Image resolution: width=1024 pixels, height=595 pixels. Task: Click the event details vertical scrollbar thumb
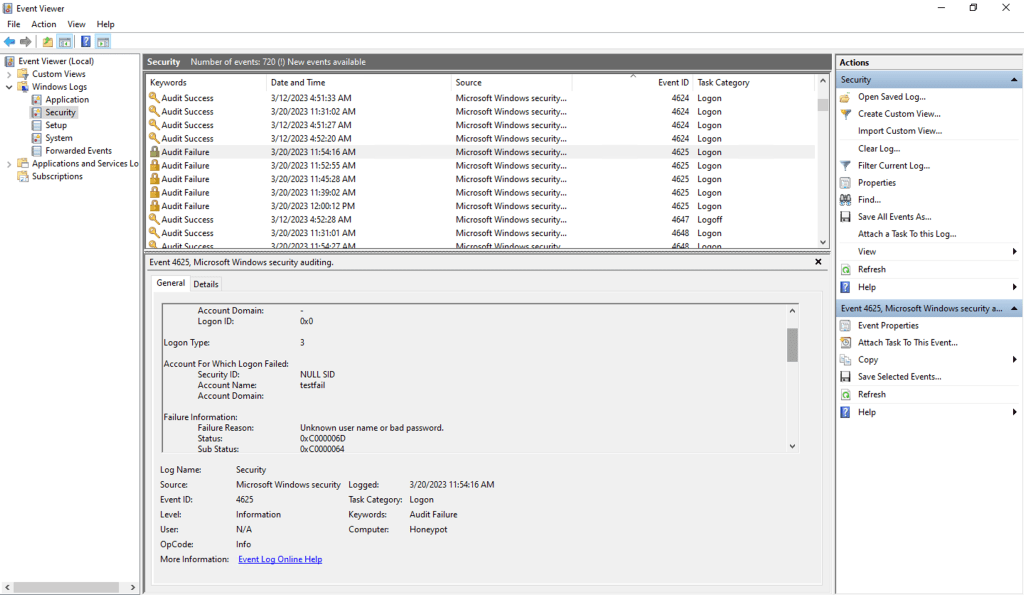(x=792, y=344)
